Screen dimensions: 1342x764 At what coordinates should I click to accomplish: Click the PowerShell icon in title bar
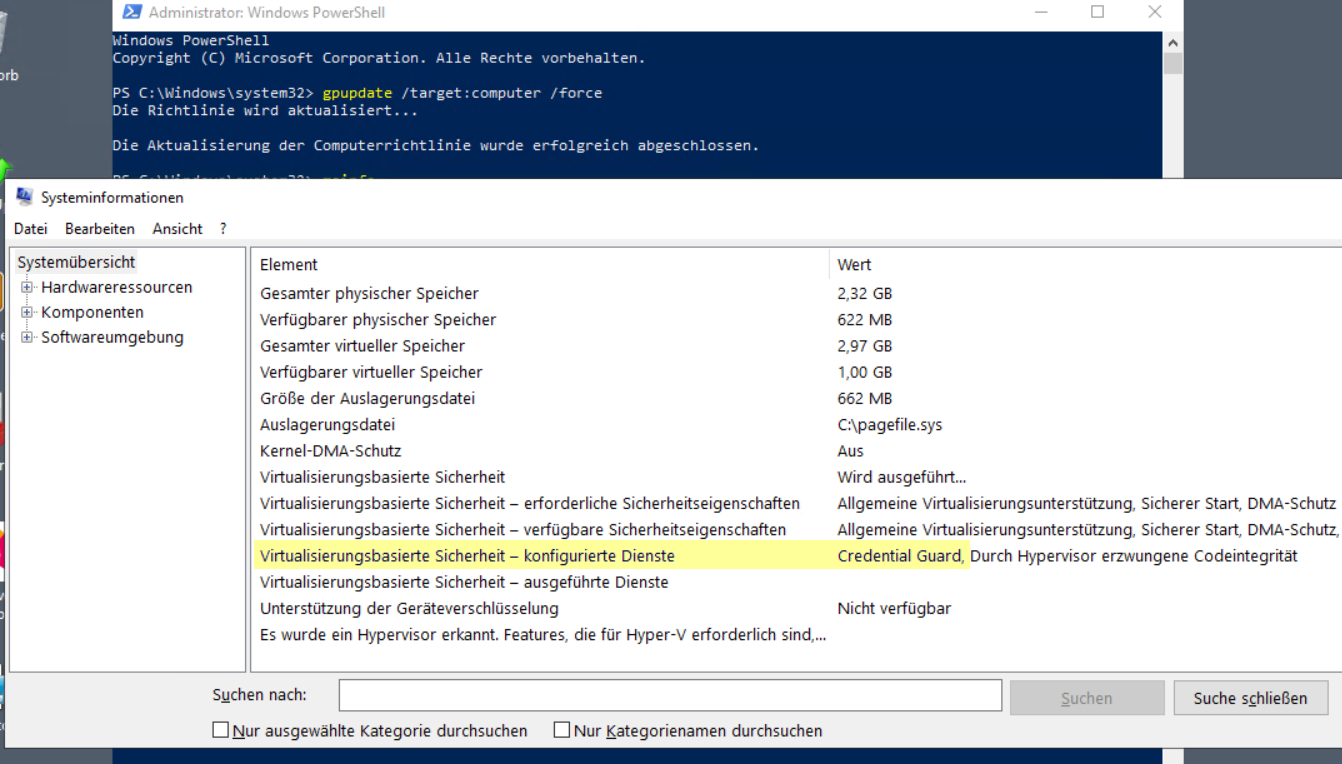130,12
